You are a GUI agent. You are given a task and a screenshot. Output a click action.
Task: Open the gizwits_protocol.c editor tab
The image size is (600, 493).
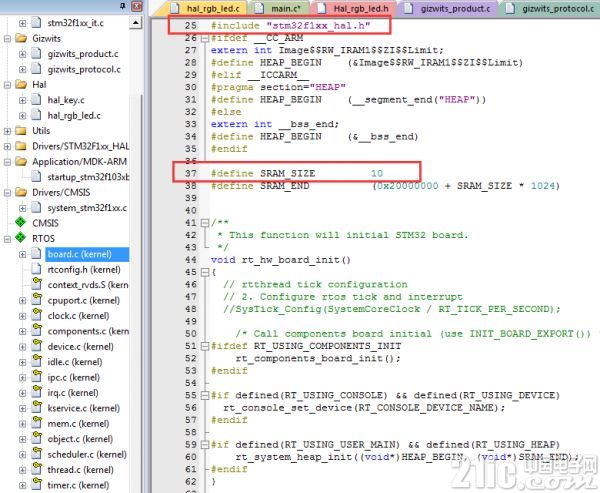(551, 8)
